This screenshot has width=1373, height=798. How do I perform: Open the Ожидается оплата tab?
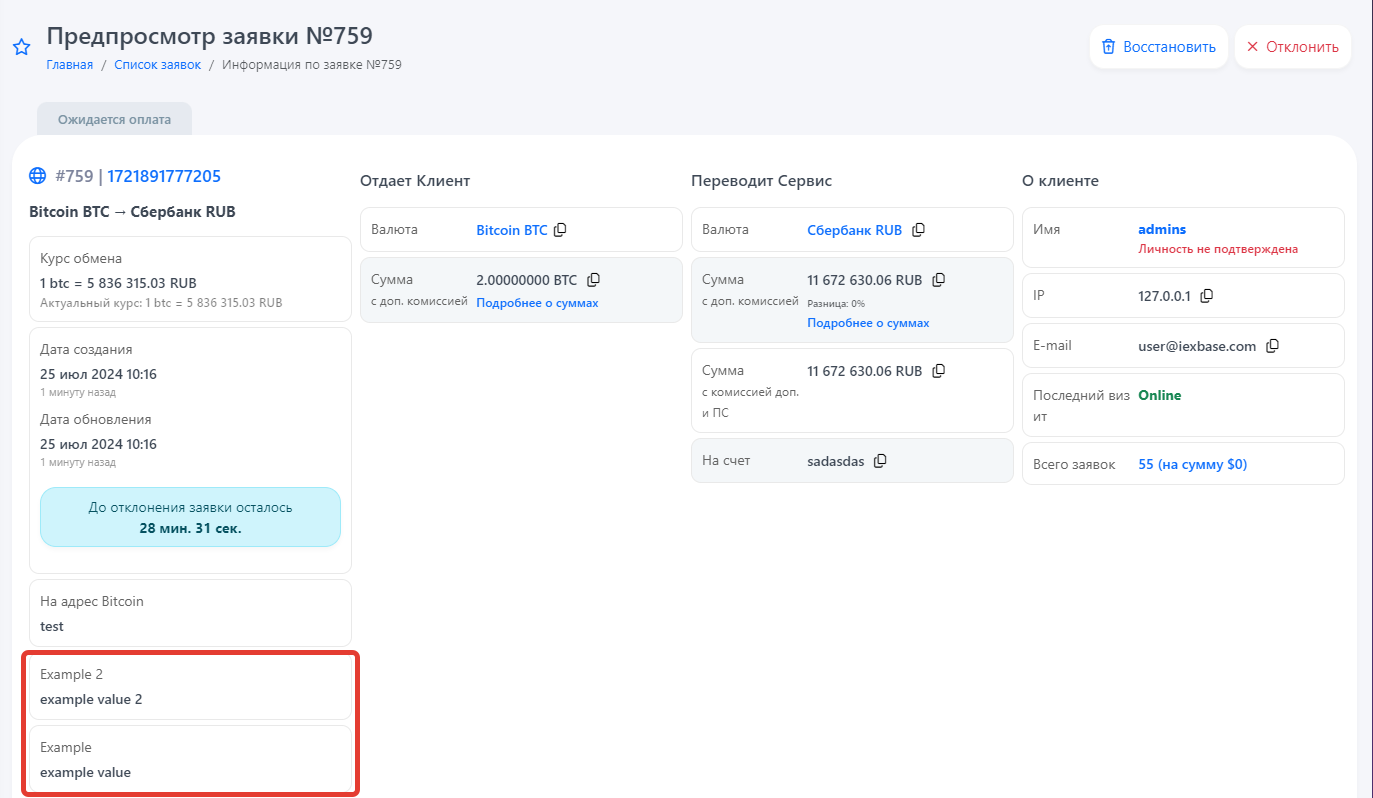point(114,119)
